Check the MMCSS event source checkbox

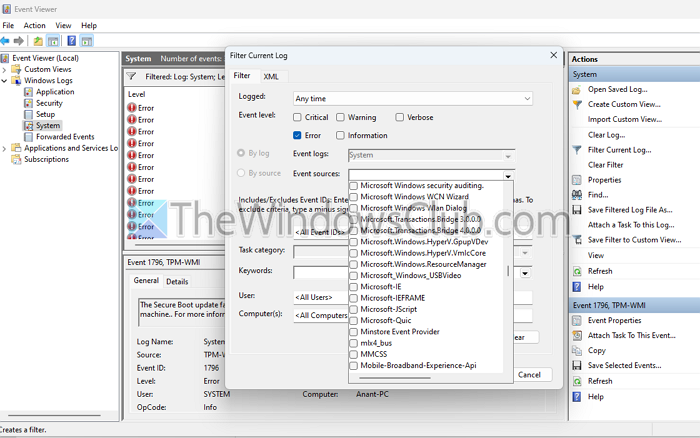[354, 355]
